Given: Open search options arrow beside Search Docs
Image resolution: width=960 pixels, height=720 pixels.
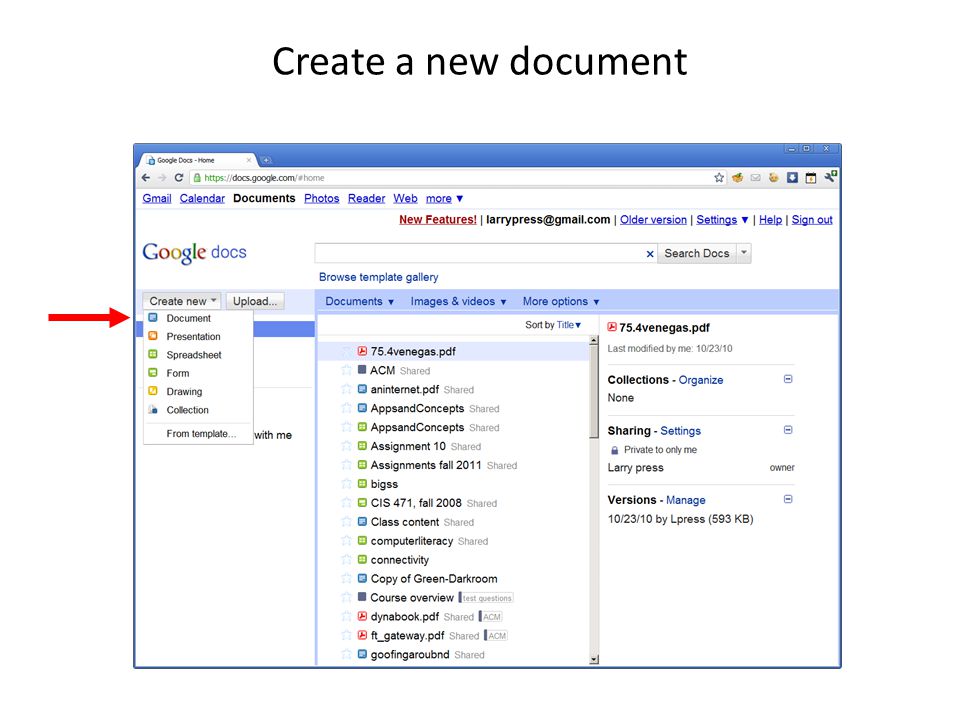Looking at the screenshot, I should (744, 253).
